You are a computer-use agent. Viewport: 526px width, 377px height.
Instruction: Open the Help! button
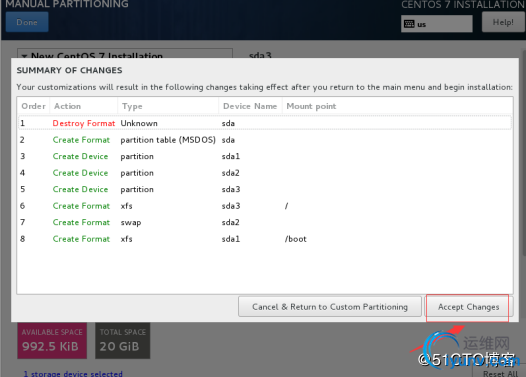503,22
